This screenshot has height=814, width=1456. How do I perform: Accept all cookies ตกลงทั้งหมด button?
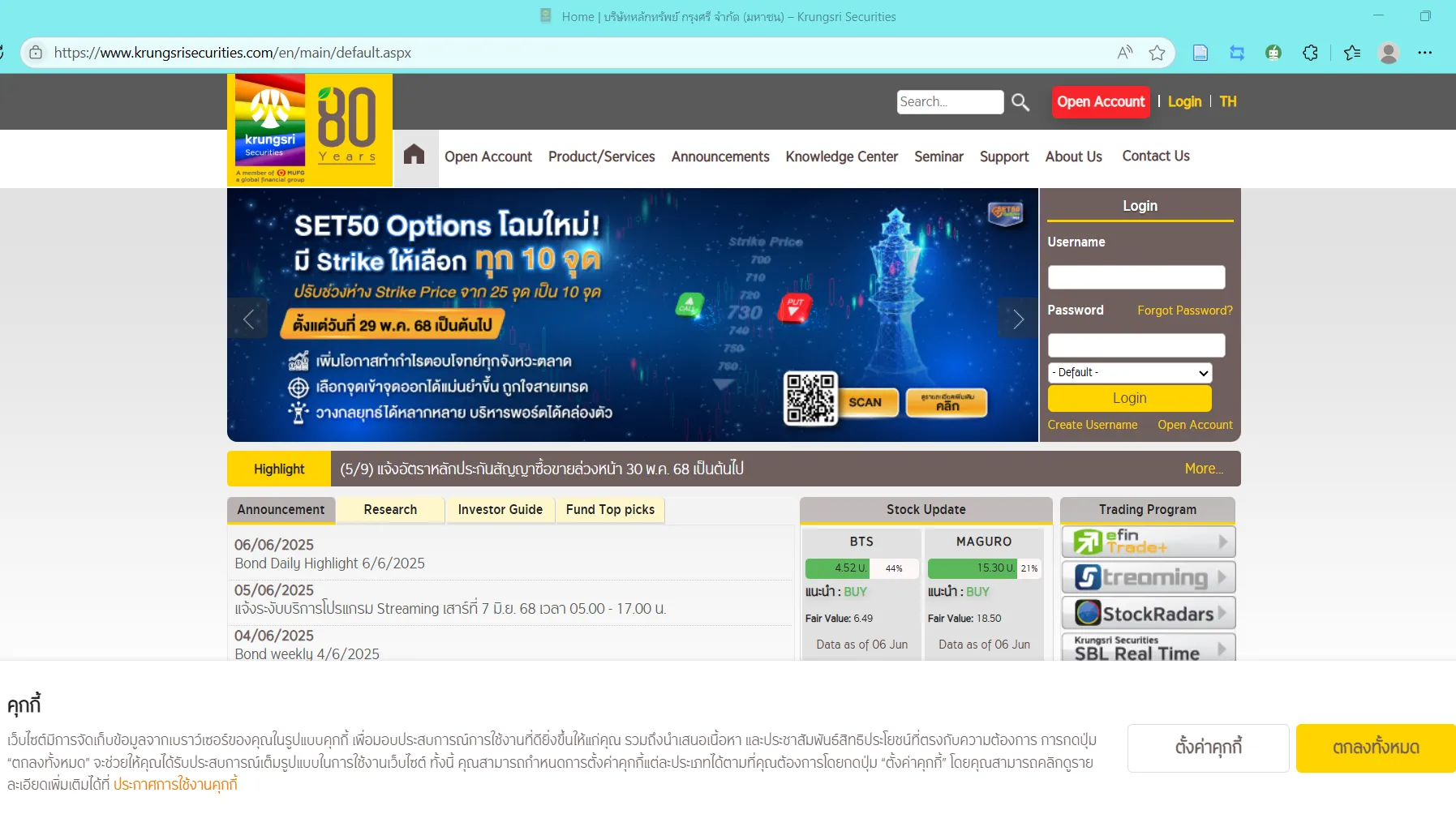(1376, 748)
